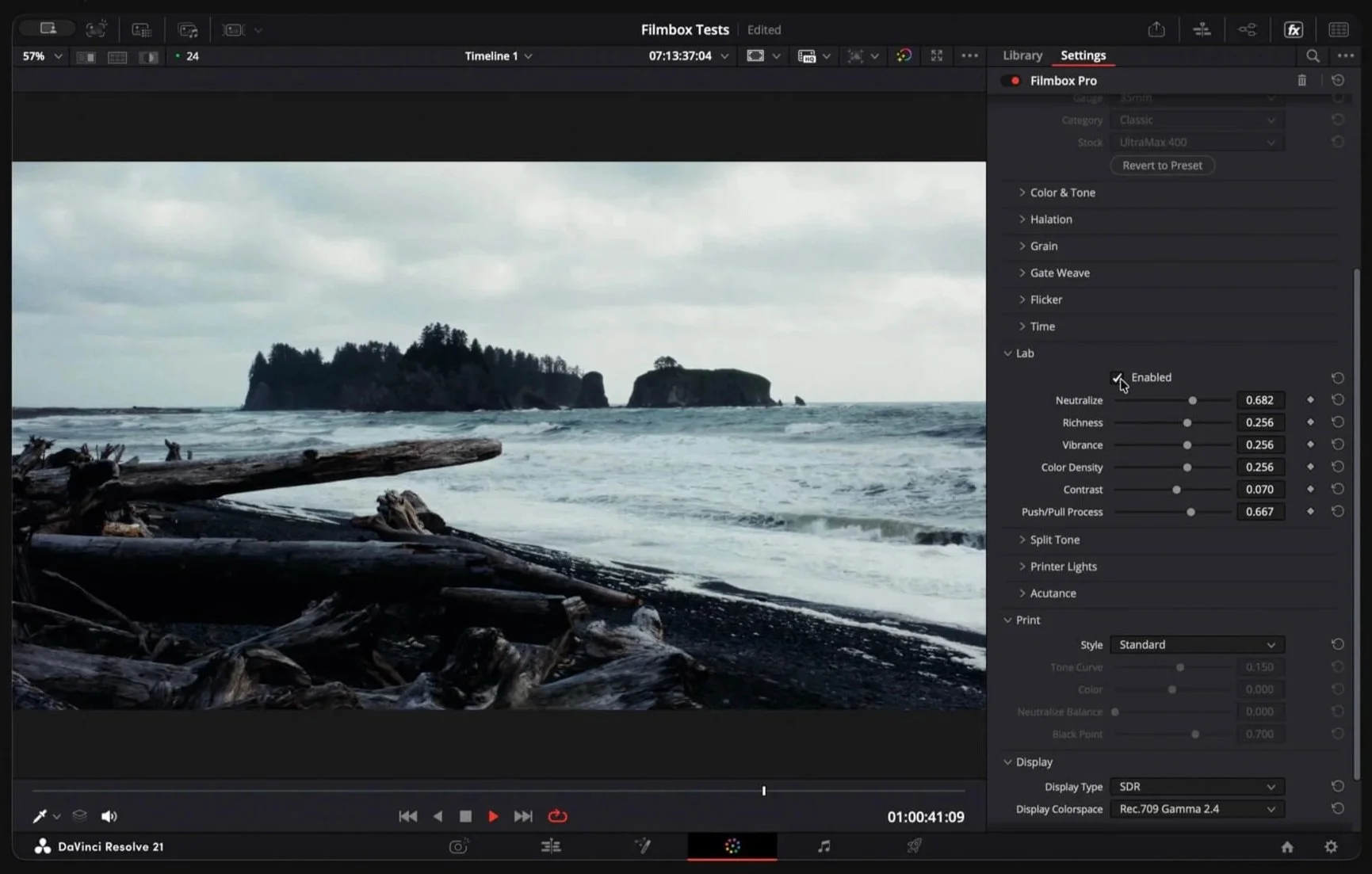
Task: Click the search magnifier in Settings panel
Action: [1313, 55]
